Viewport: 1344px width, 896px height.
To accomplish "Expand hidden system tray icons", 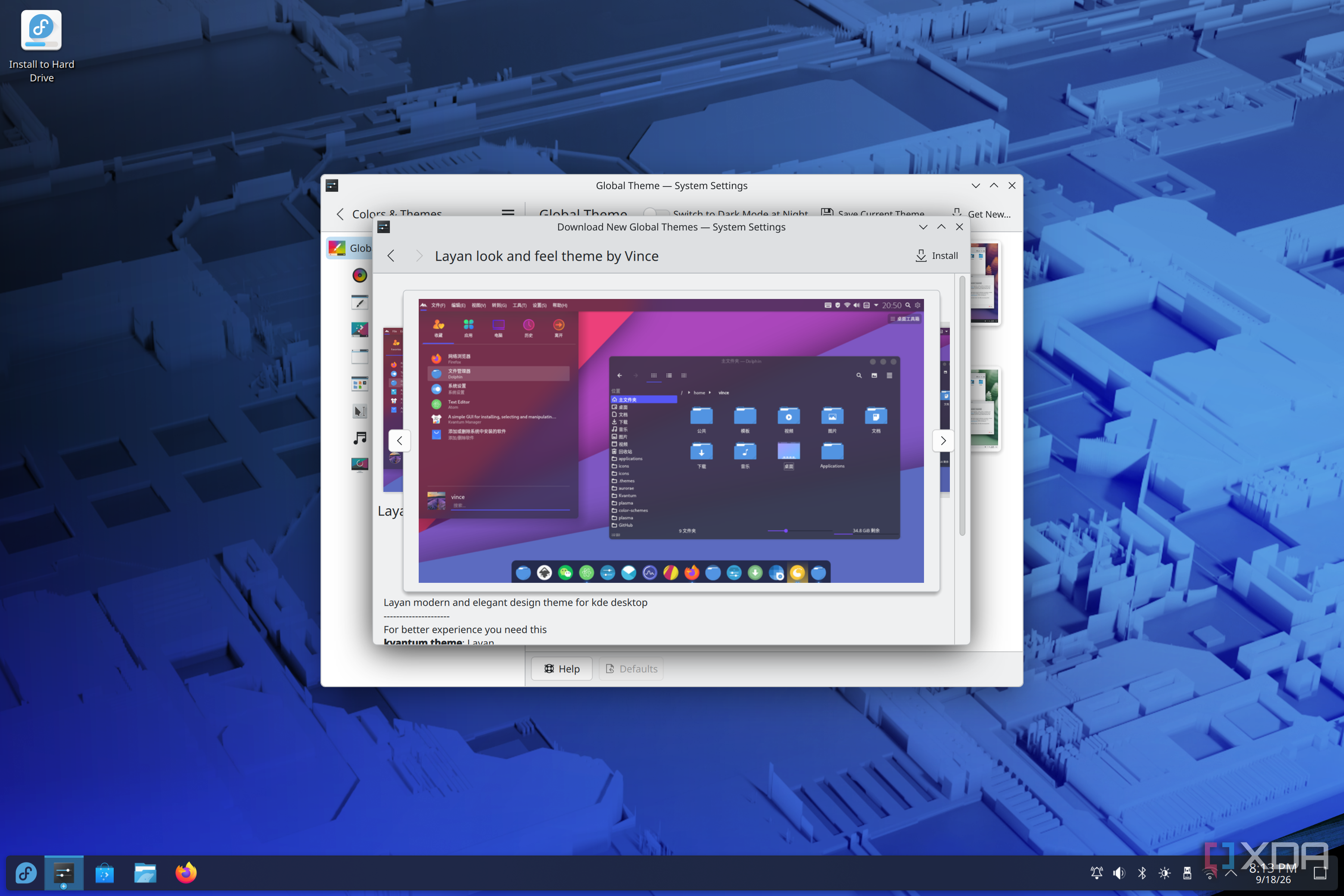I will pyautogui.click(x=1231, y=873).
